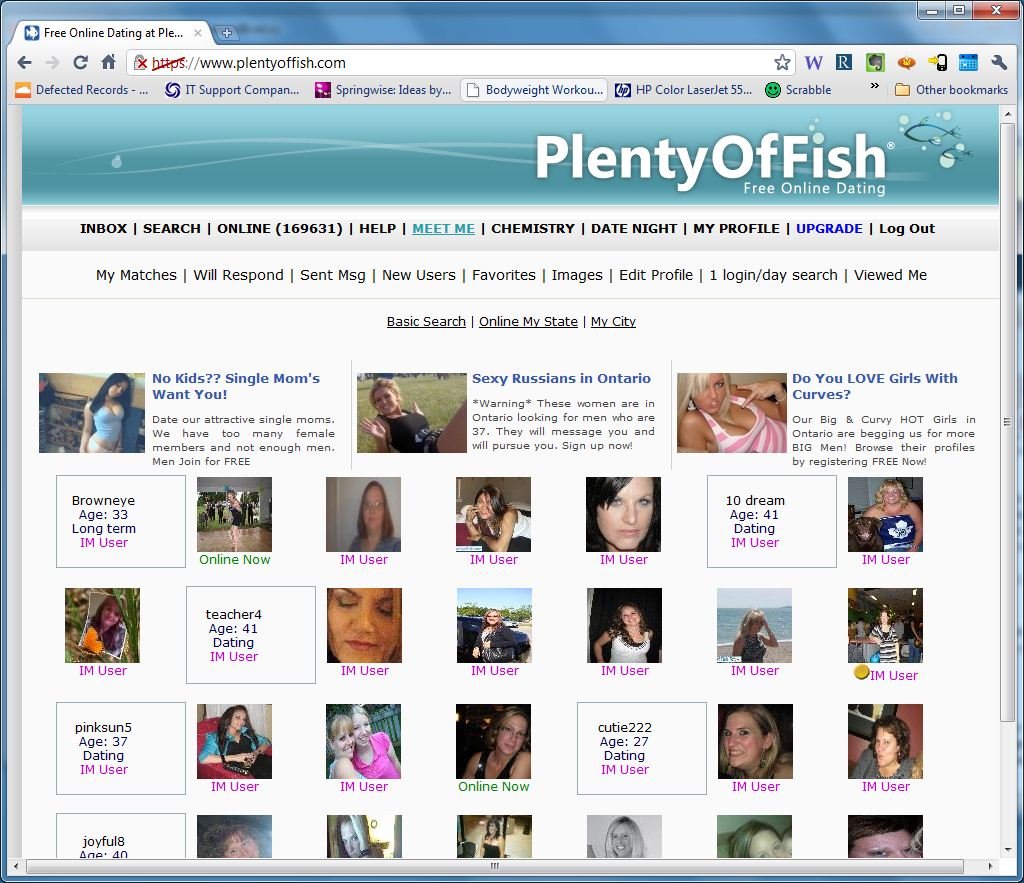This screenshot has width=1024, height=883.
Task: Open the 10 dream profile card
Action: click(x=772, y=521)
